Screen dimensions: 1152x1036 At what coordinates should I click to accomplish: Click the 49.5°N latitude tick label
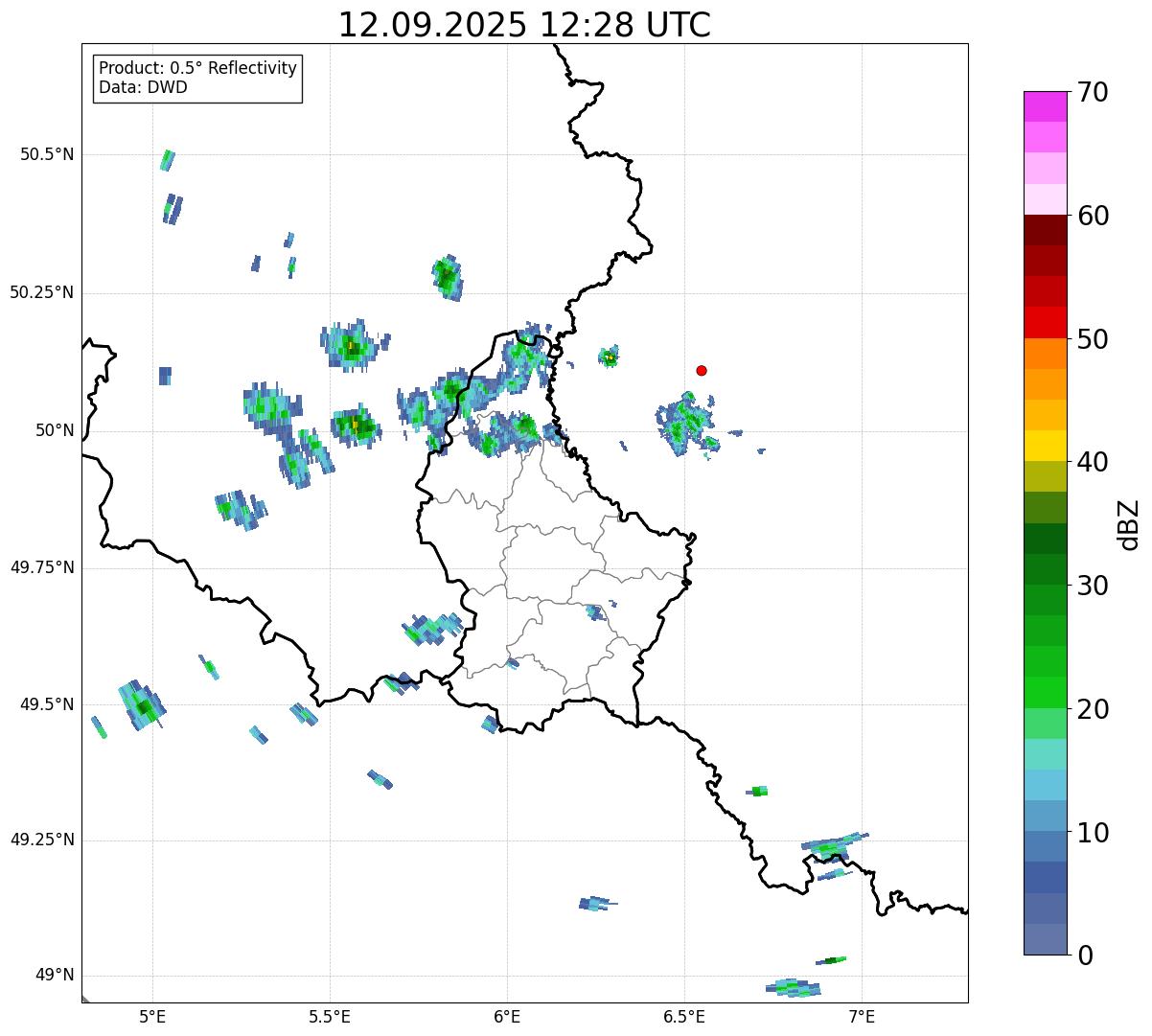(x=47, y=704)
